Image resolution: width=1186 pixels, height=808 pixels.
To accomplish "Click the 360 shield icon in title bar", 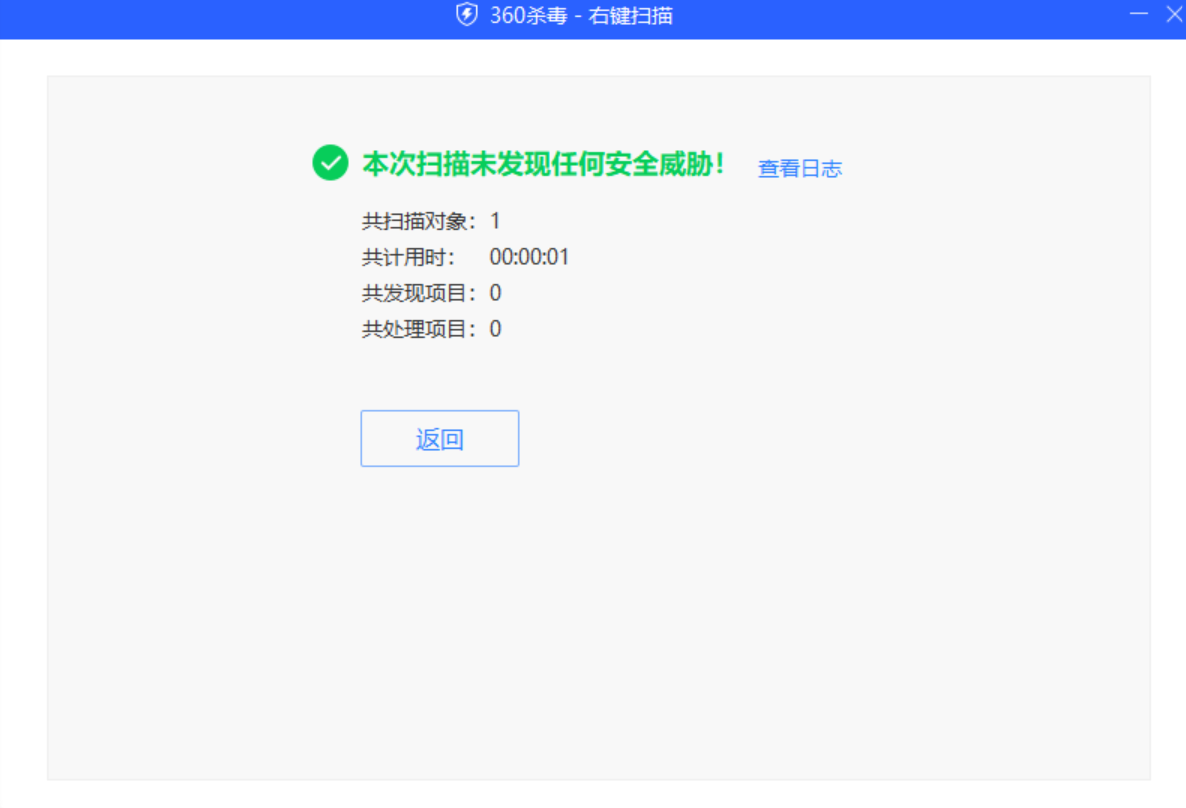I will point(467,14).
